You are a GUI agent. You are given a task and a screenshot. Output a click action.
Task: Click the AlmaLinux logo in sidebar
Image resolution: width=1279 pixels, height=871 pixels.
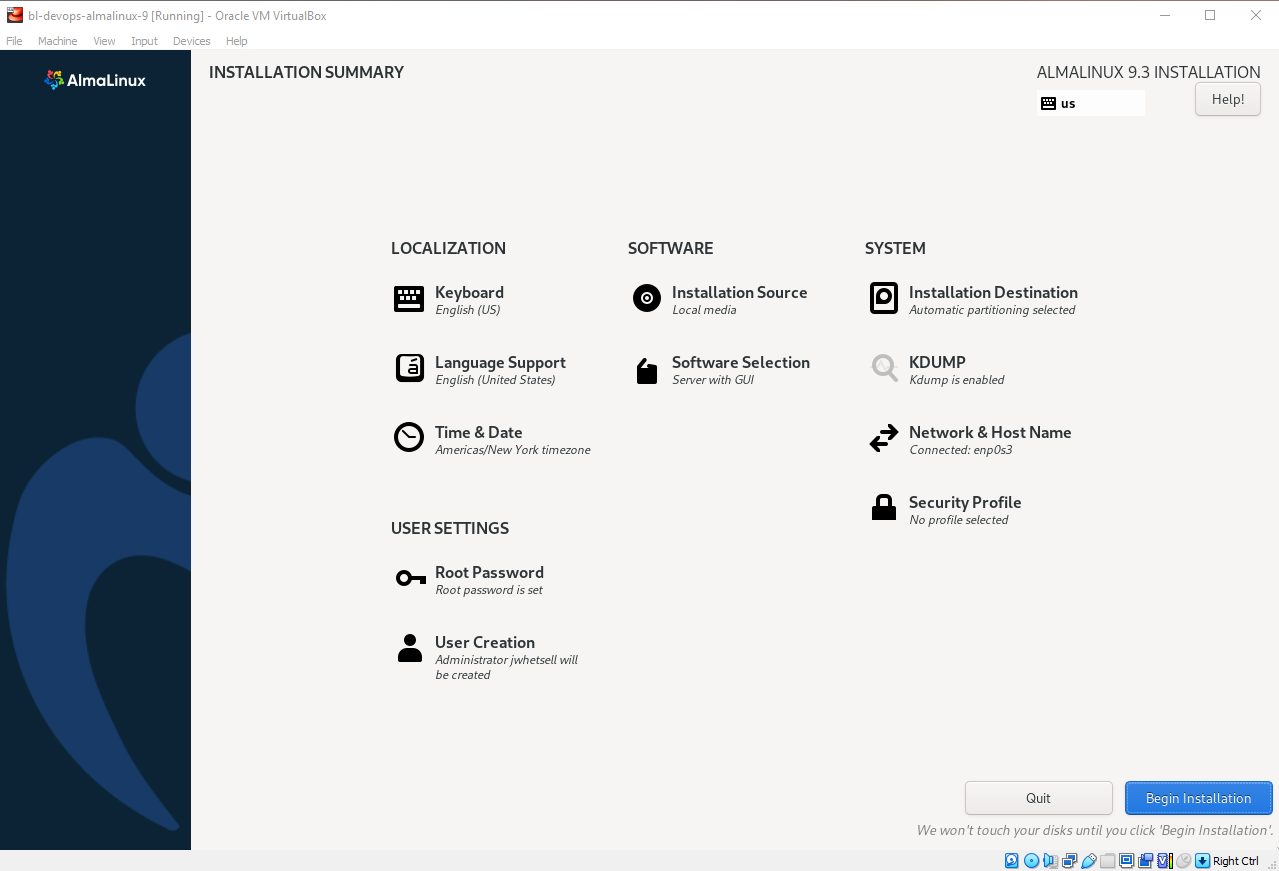pos(96,80)
